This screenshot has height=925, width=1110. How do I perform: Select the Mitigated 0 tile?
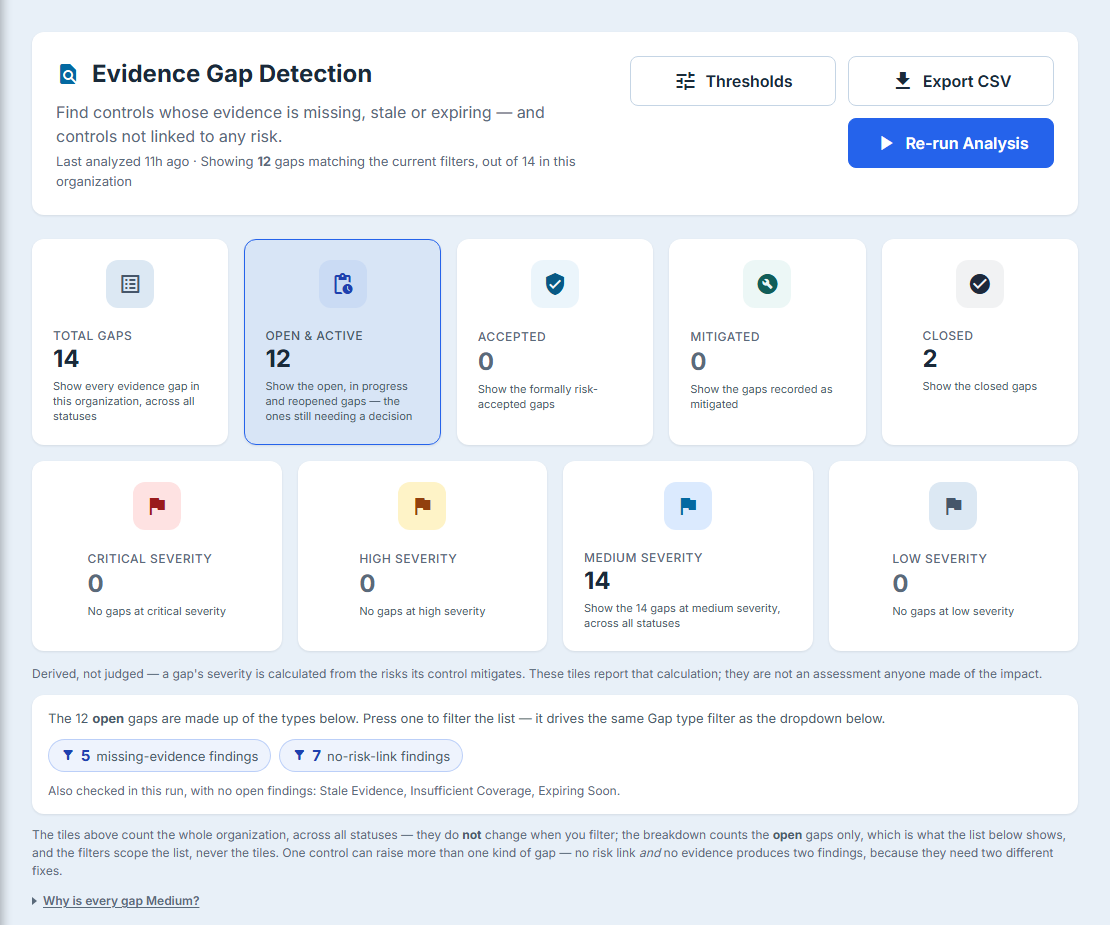click(767, 342)
